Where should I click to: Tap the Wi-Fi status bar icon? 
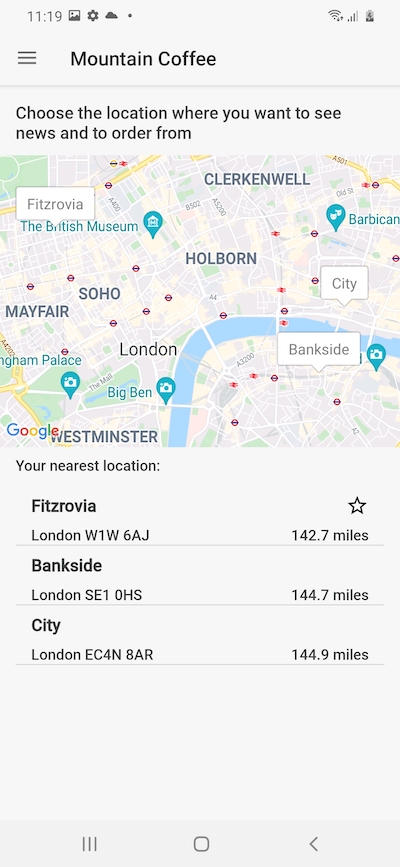click(335, 16)
